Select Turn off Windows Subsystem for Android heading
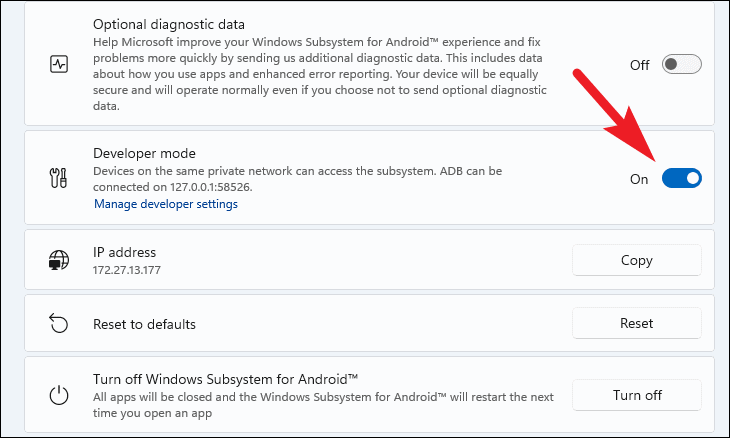The image size is (730, 438). (225, 378)
